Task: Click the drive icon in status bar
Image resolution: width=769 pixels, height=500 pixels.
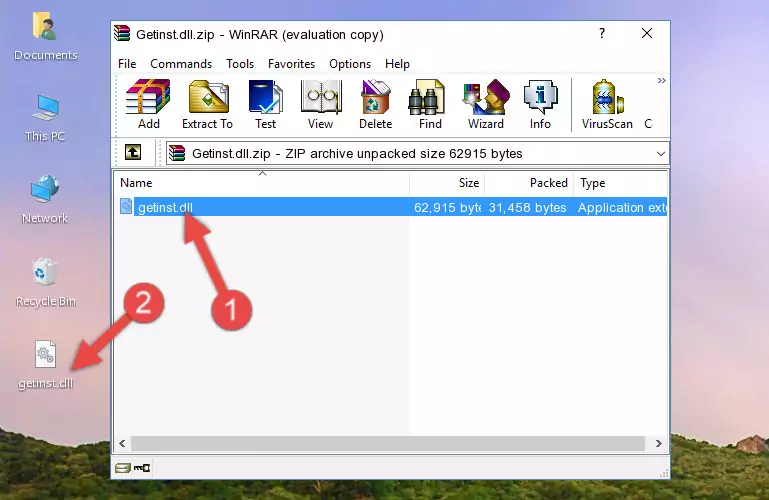Action: tap(122, 468)
